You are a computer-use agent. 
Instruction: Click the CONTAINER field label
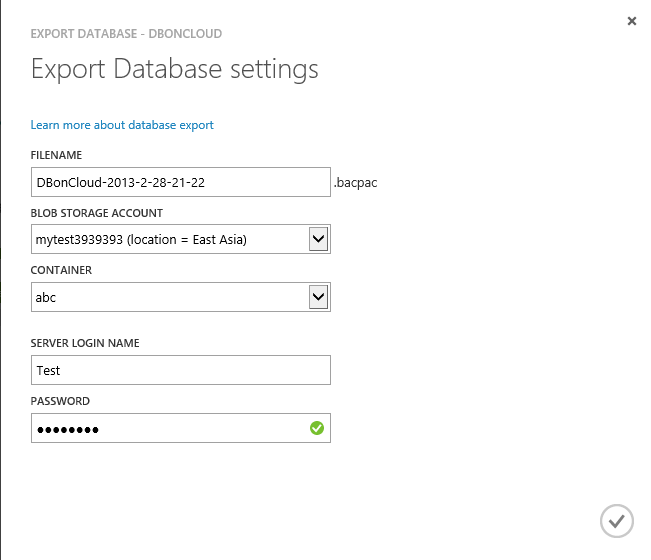click(x=61, y=270)
